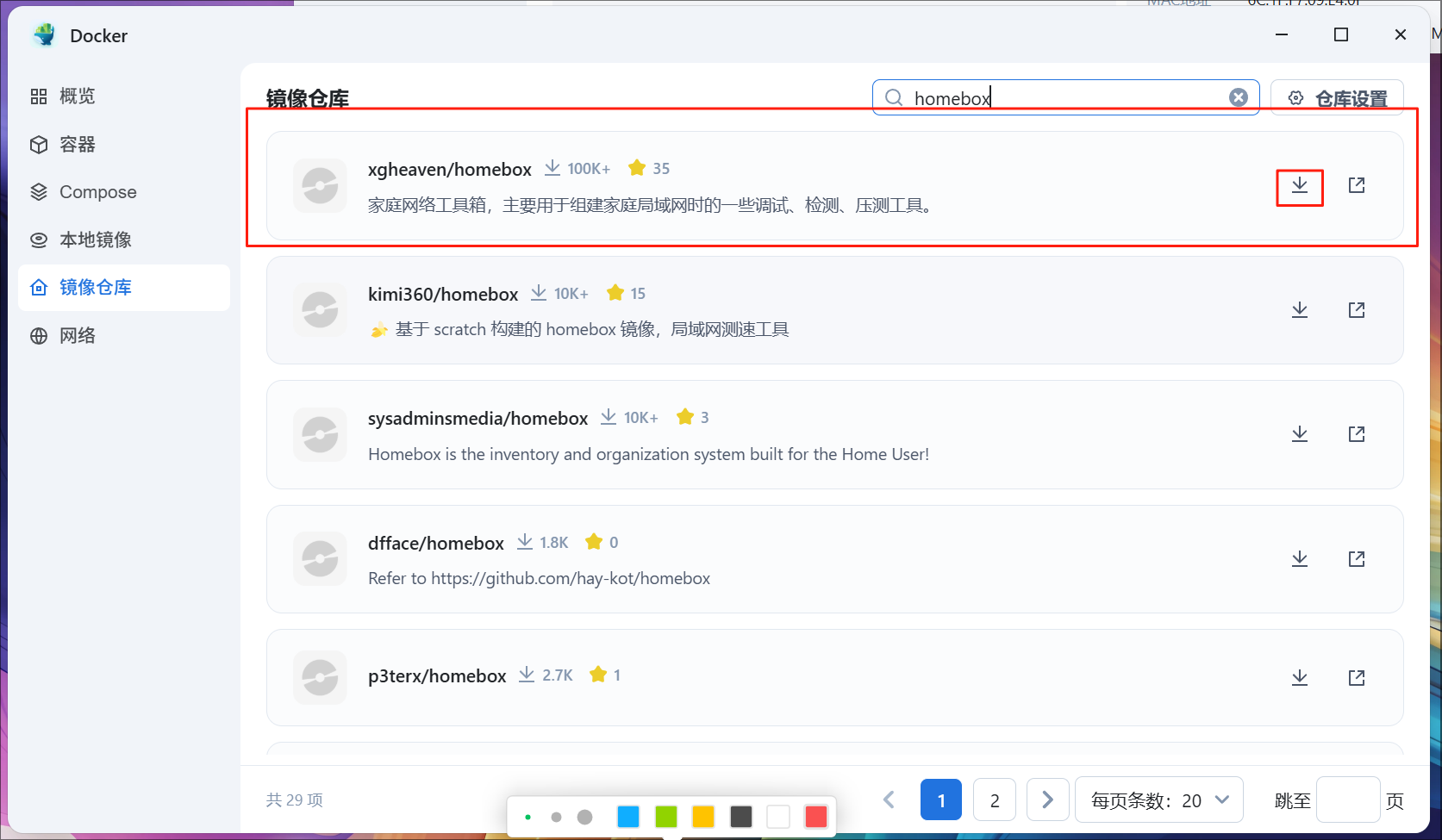
Task: Download the p3terx/homebox image
Action: [1300, 678]
